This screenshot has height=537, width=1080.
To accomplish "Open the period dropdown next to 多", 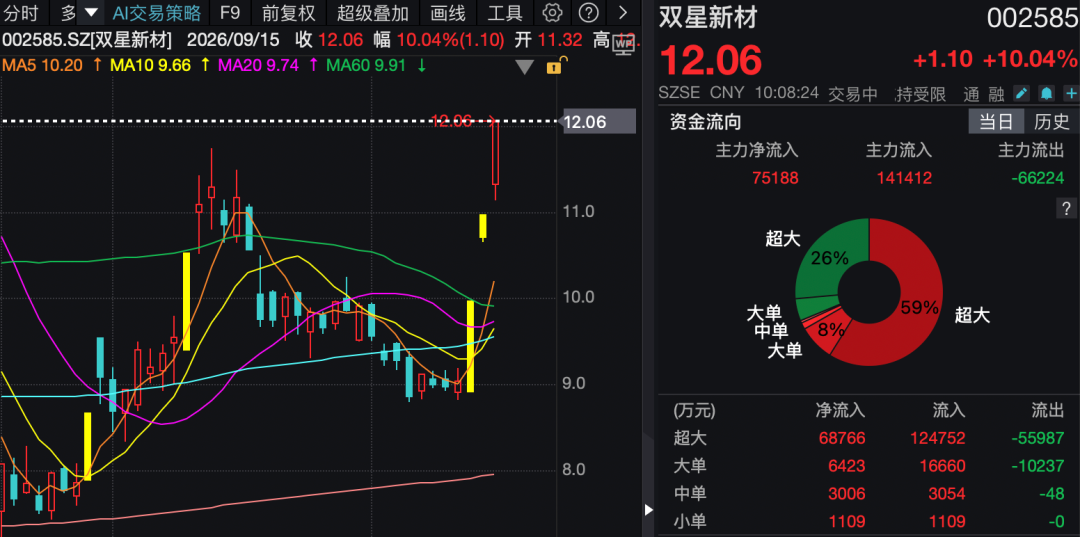I will point(91,13).
